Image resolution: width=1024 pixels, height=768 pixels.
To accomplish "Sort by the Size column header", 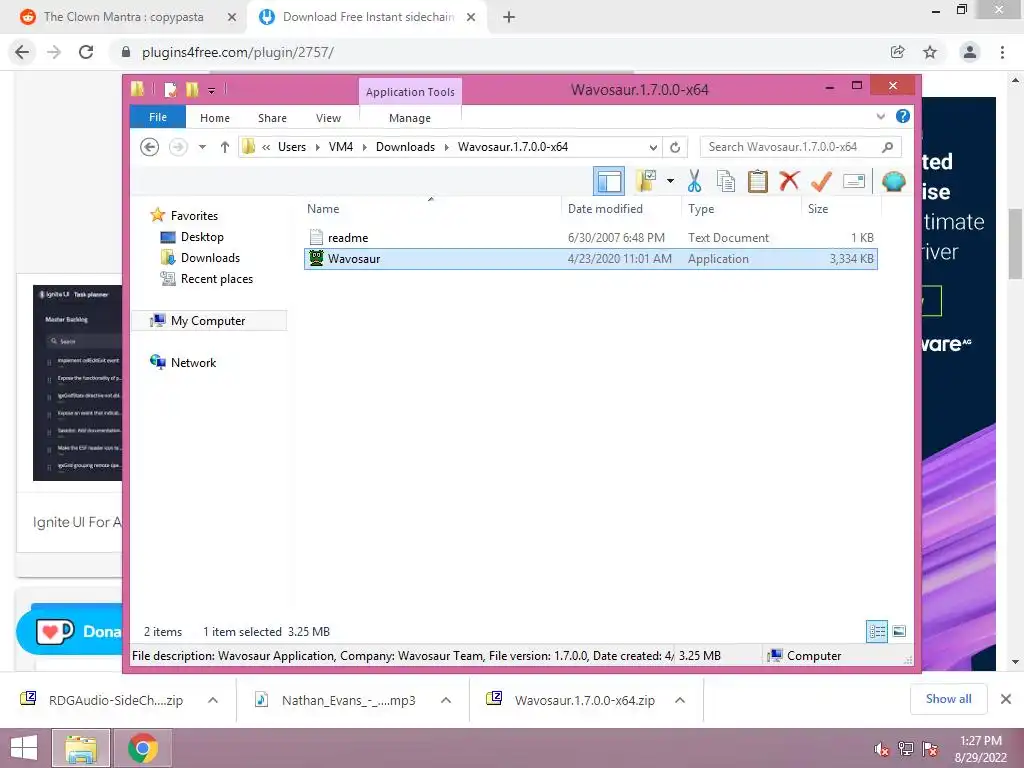I will pyautogui.click(x=818, y=209).
